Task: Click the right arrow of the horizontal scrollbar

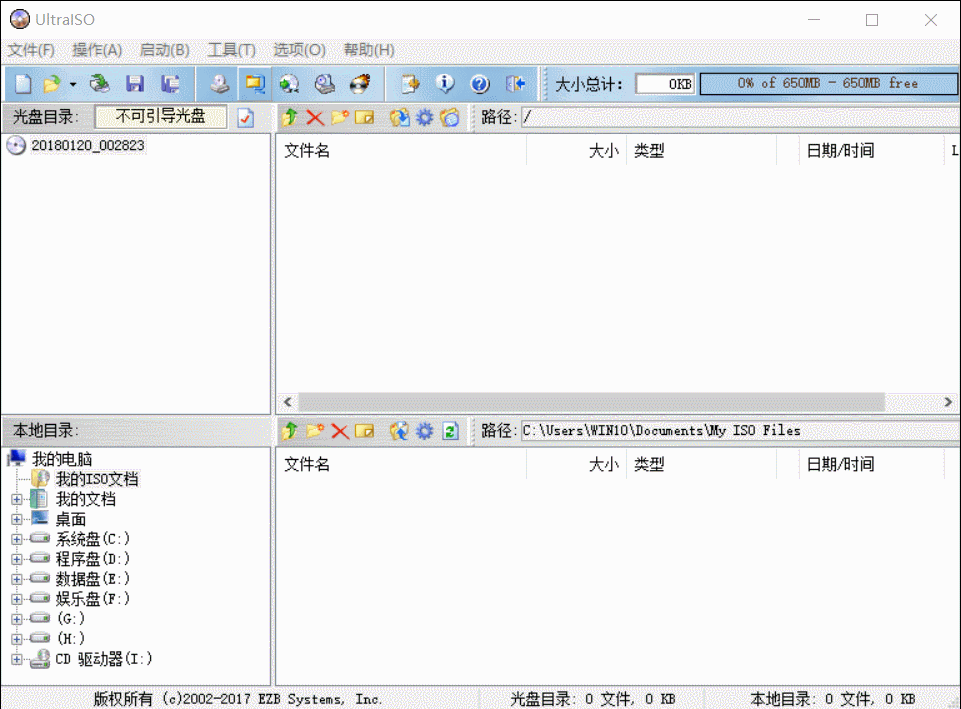Action: [948, 402]
